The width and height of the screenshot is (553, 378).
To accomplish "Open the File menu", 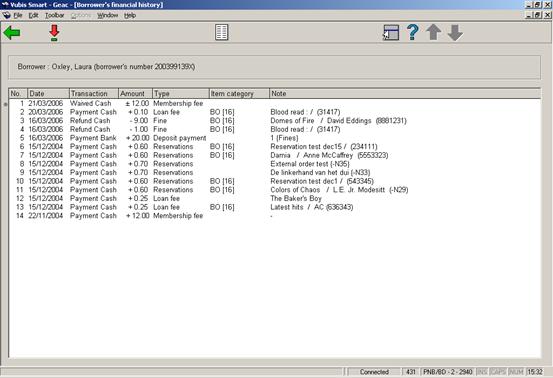I will pyautogui.click(x=18, y=16).
